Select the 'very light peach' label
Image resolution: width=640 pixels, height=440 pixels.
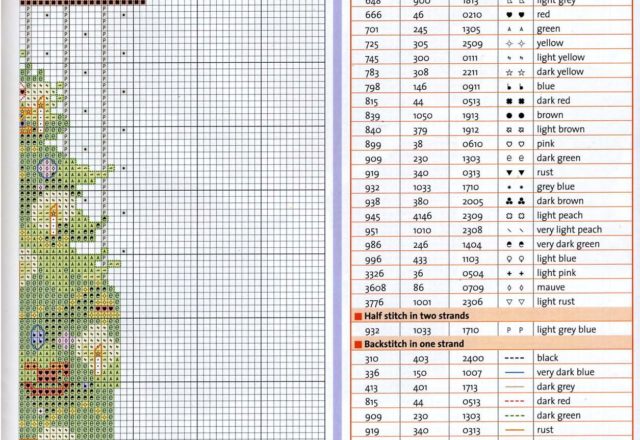568,230
